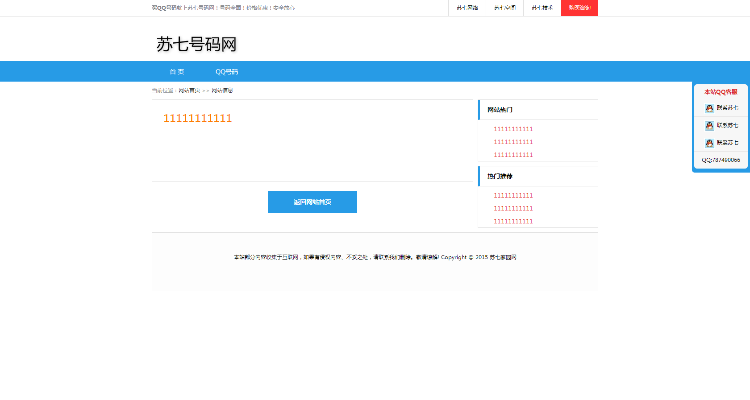Open first 1111111111 link under second sidebar heading
Screen dimensions: 750x400
coord(513,196)
